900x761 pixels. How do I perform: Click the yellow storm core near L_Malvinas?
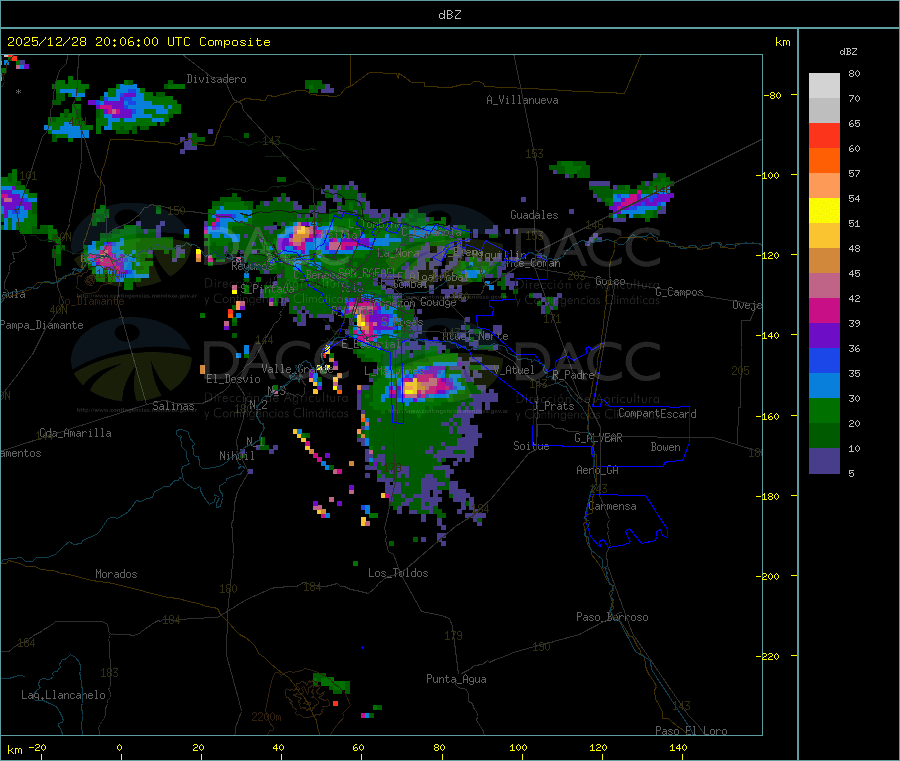pyautogui.click(x=411, y=388)
